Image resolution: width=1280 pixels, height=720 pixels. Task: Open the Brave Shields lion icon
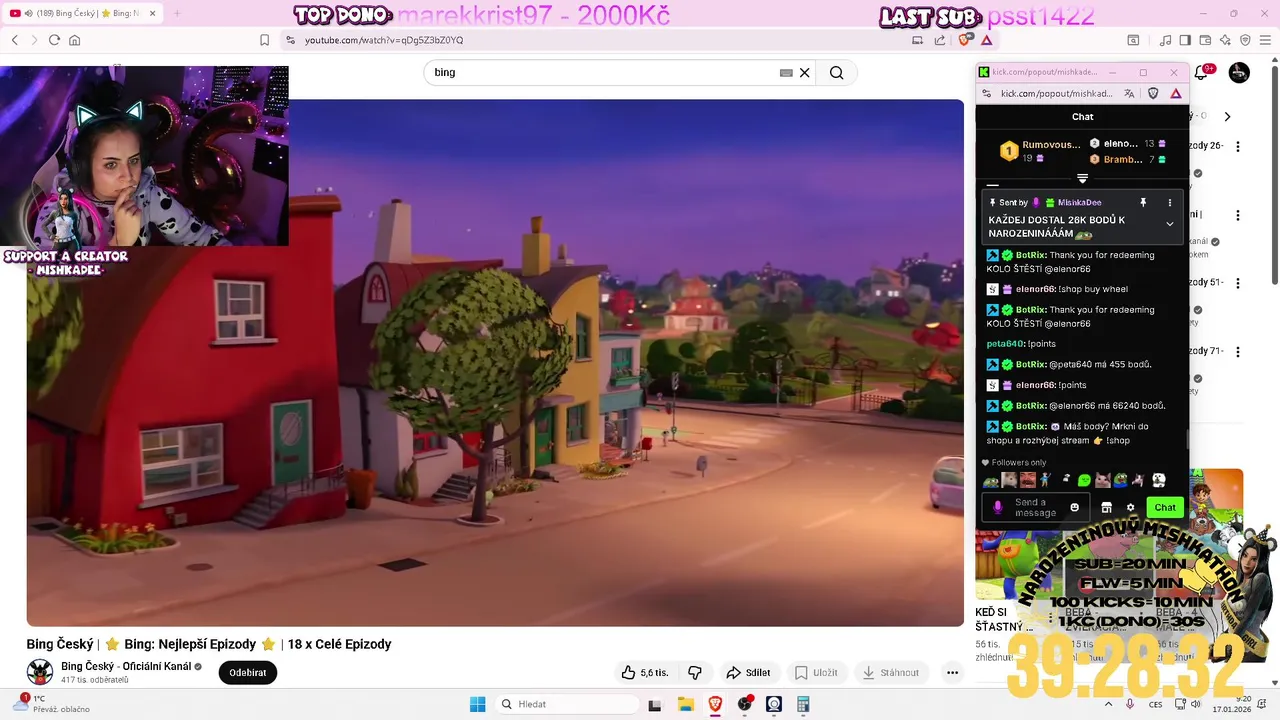coord(965,40)
